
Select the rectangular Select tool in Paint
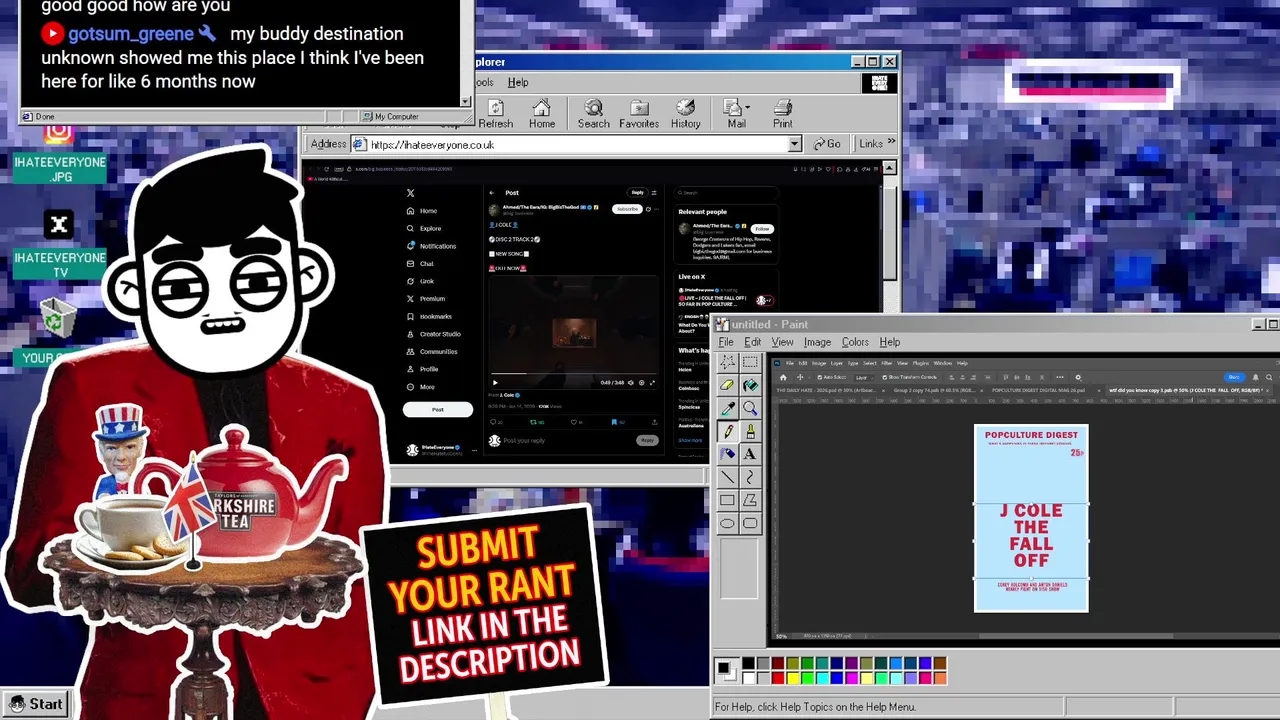pos(750,362)
